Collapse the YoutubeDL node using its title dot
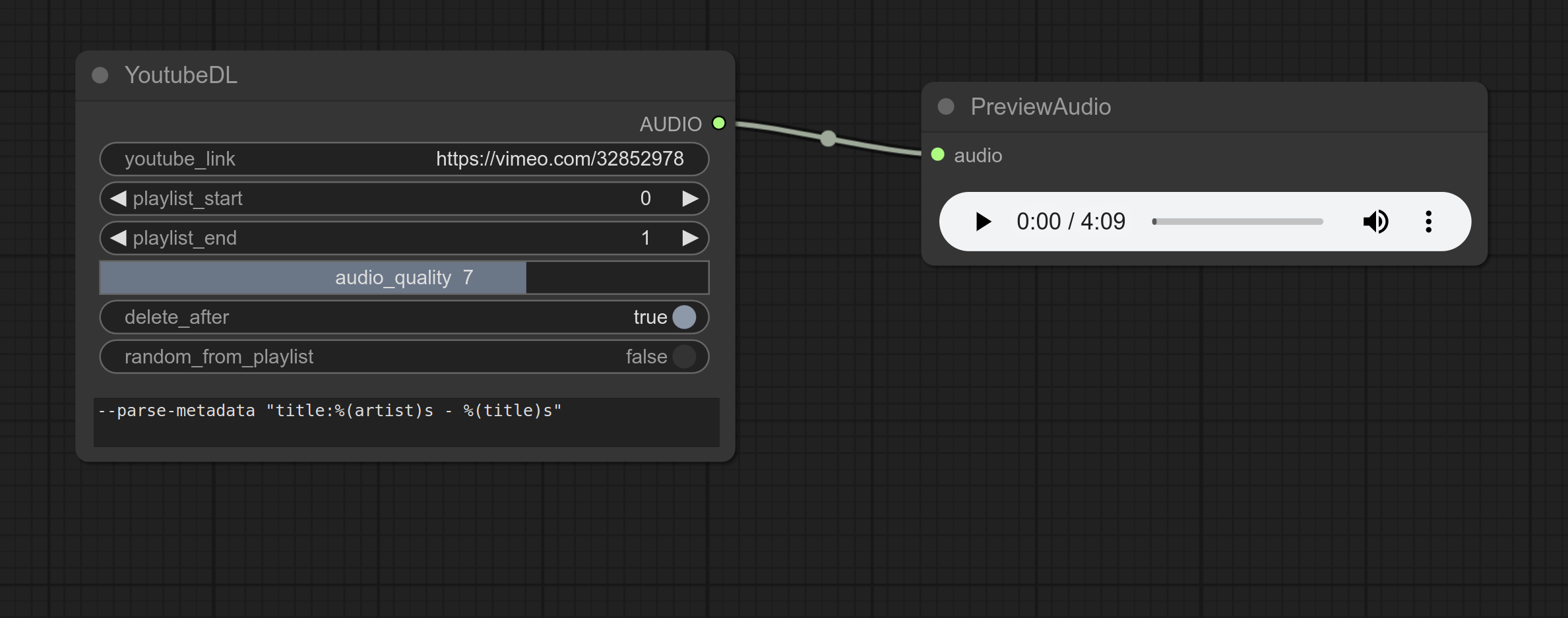 pos(100,75)
